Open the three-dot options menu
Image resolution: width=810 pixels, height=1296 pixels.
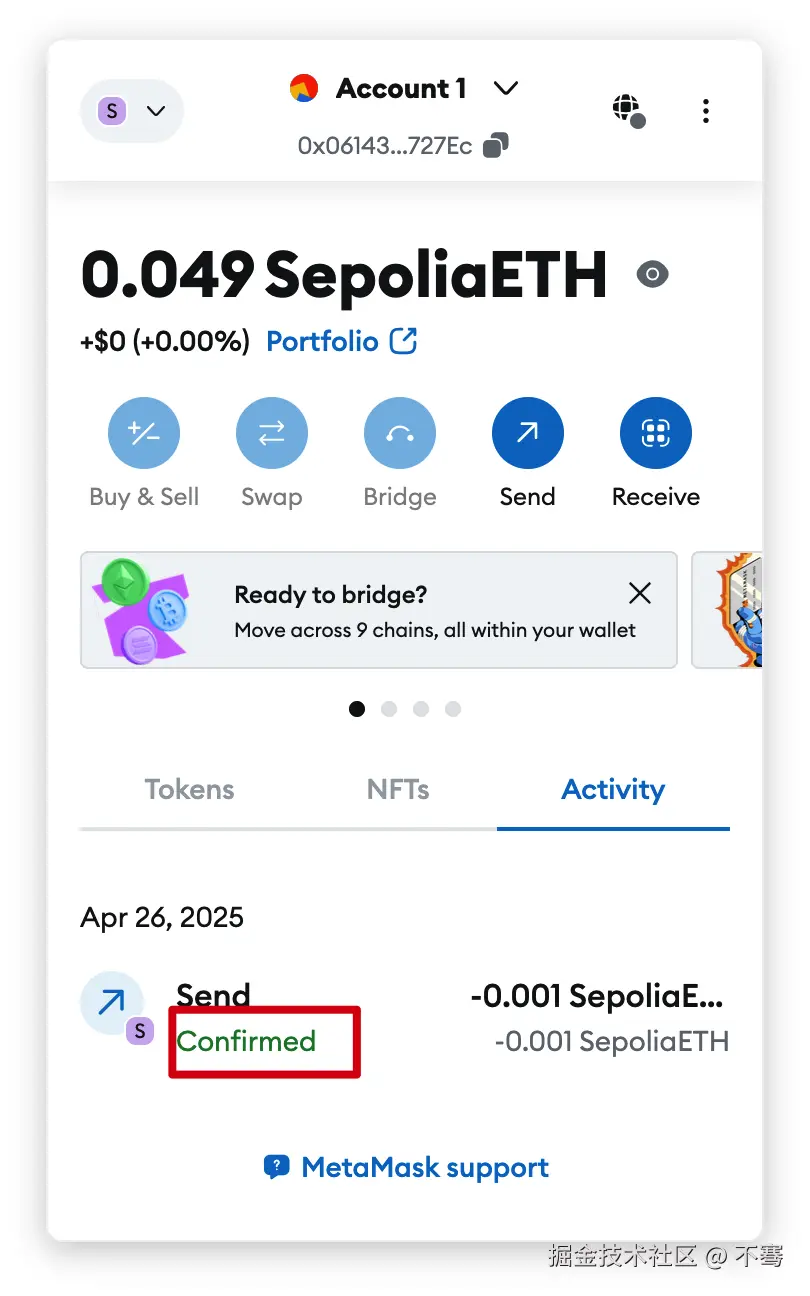point(706,110)
